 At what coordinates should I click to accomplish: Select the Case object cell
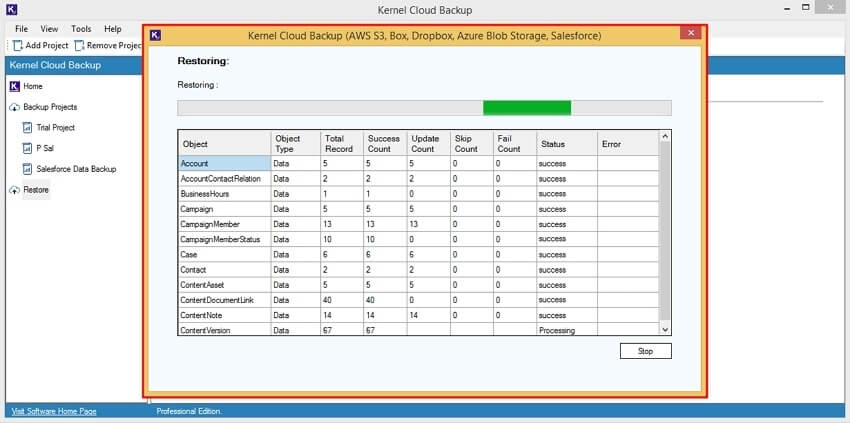click(x=224, y=254)
